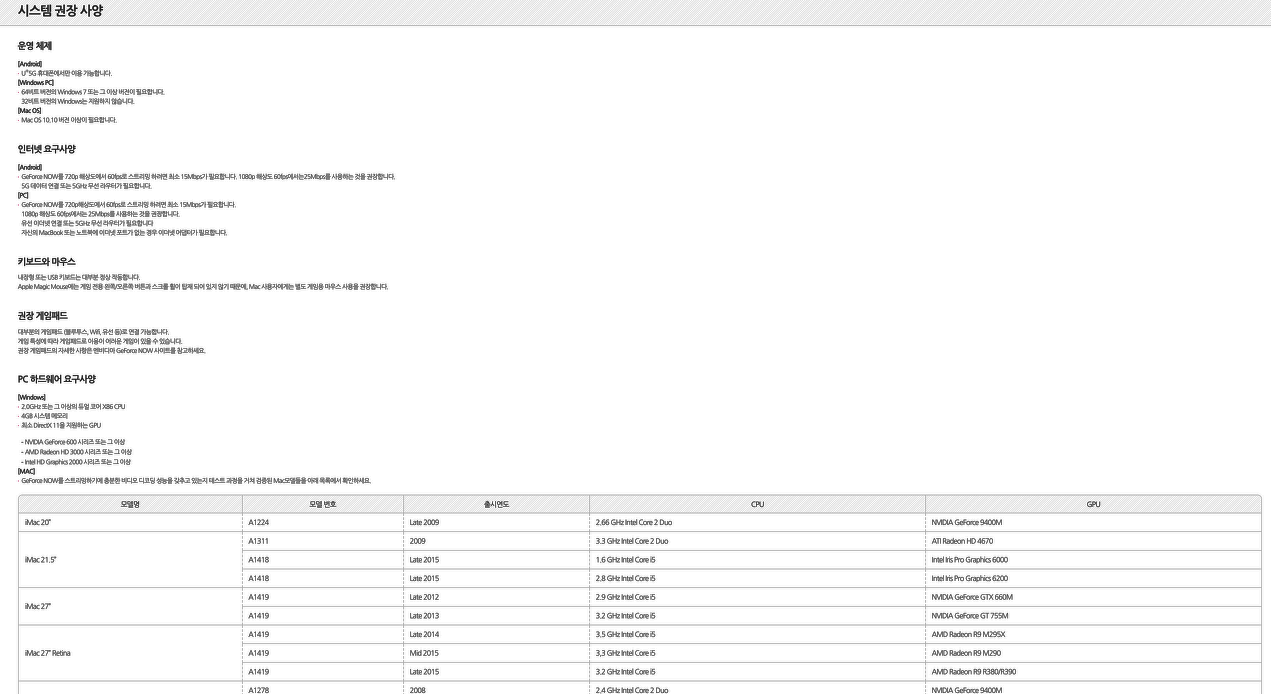Screen dimensions: 1271x694
Task: Click the iMac 20" model cell
Action: (130, 522)
